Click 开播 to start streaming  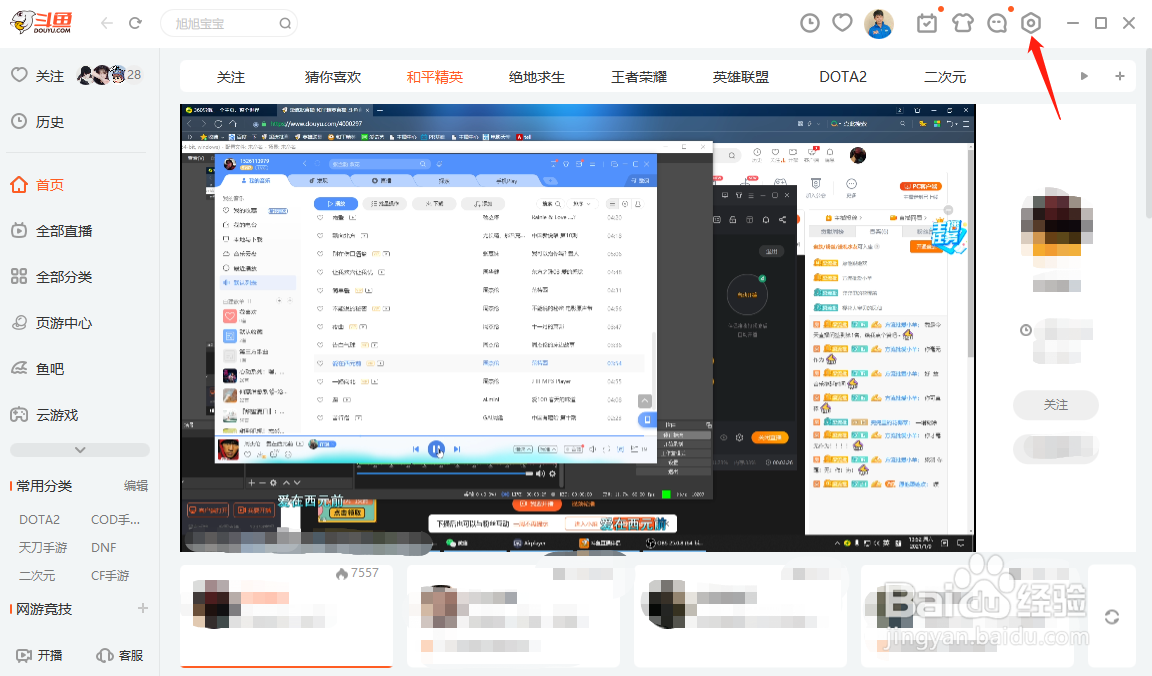[40, 655]
